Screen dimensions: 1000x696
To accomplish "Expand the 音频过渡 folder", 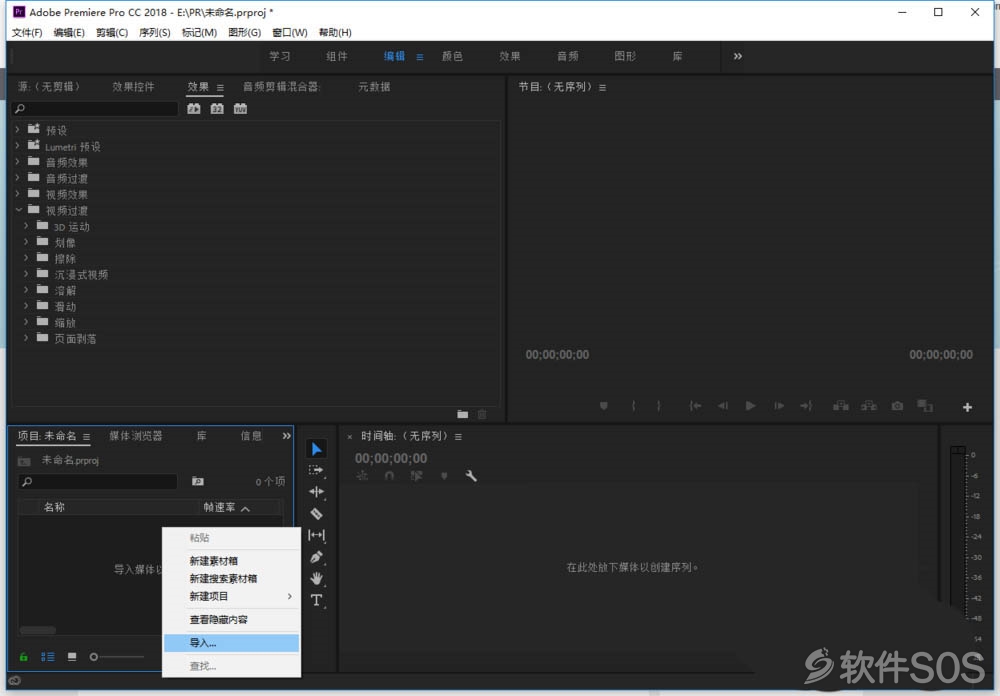I will 18,177.
